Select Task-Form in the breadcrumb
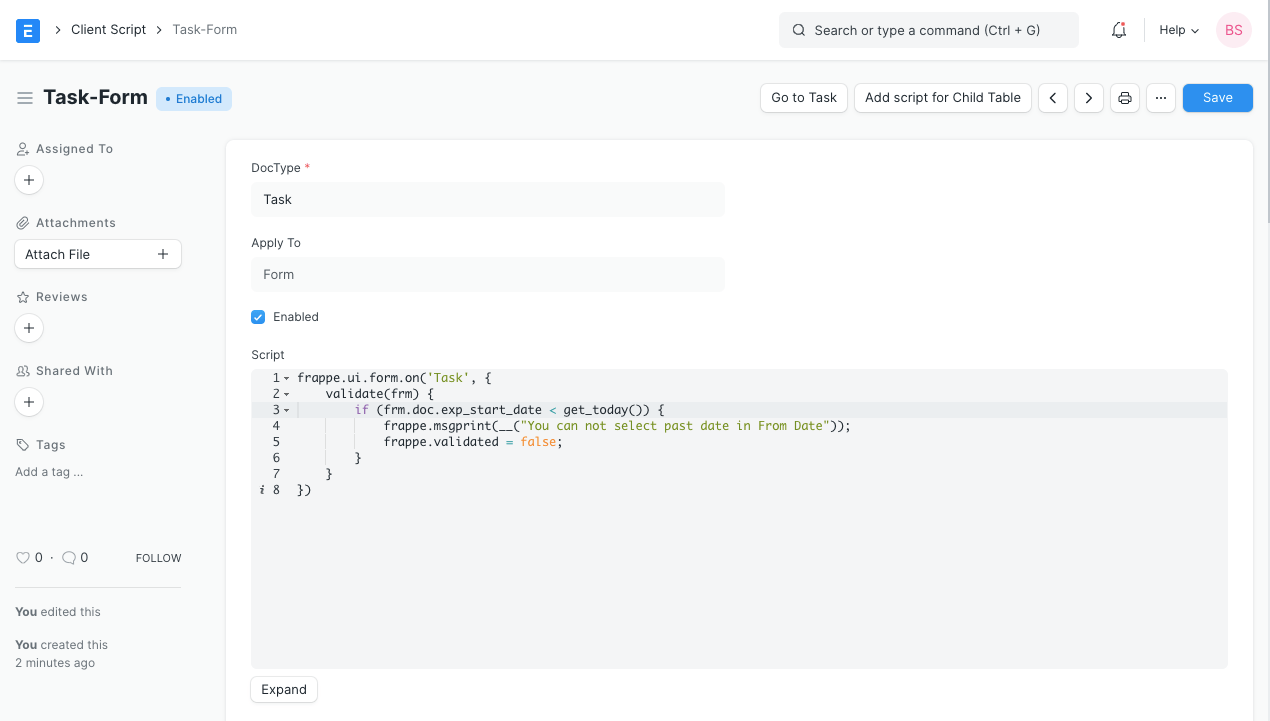 (x=204, y=29)
